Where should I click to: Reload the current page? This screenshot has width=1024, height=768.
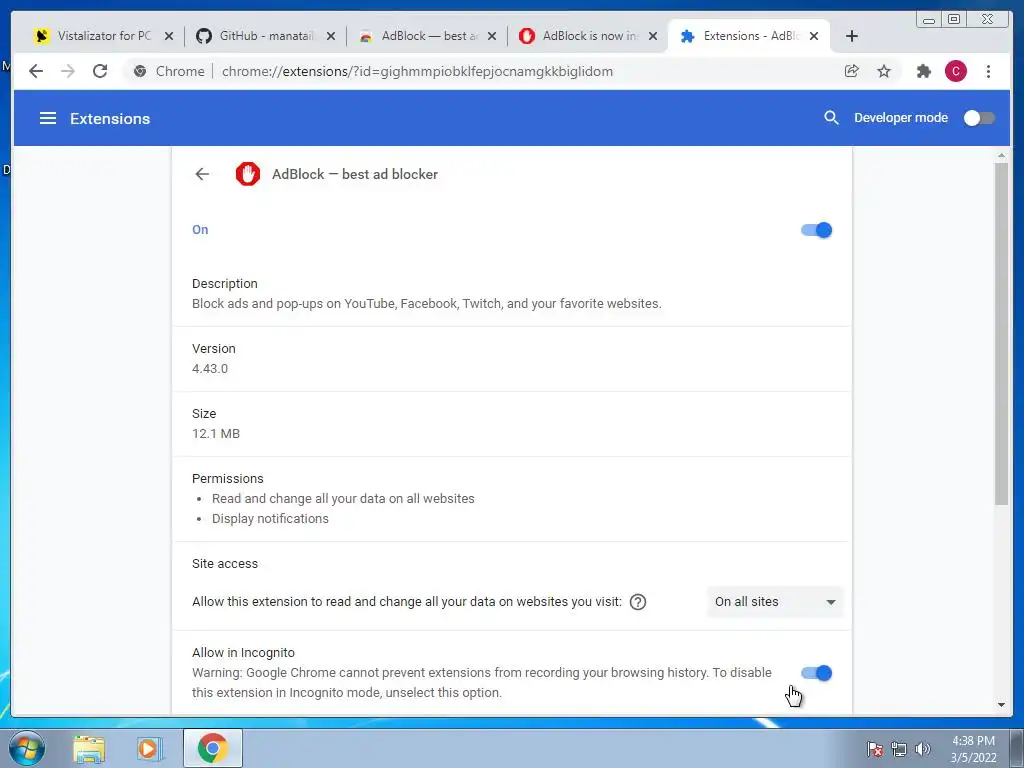100,71
